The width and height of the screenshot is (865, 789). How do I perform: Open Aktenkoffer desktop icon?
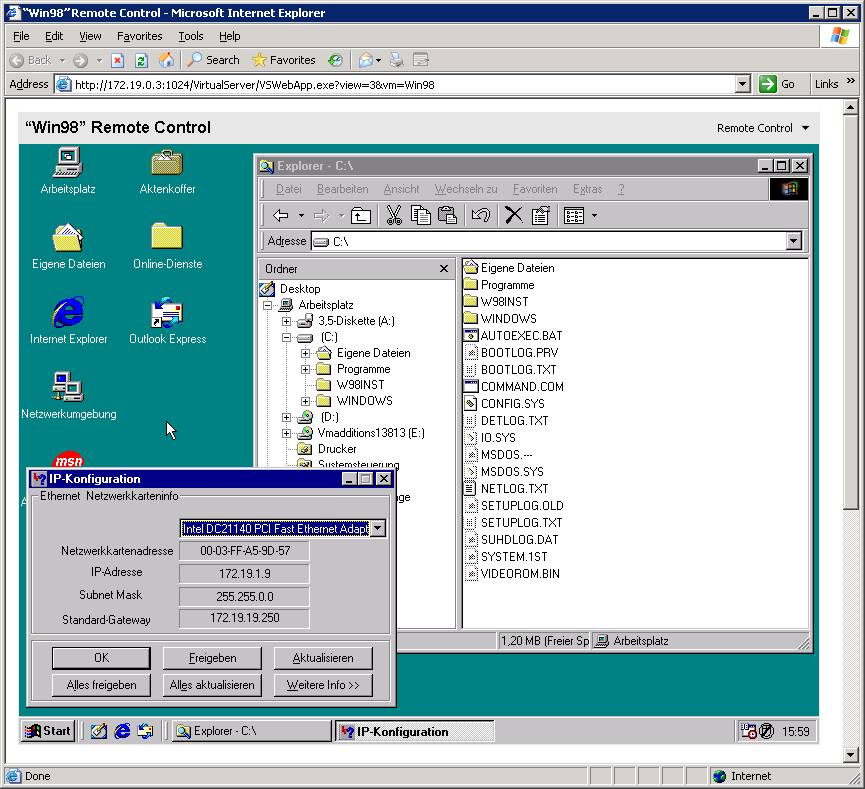pos(167,171)
